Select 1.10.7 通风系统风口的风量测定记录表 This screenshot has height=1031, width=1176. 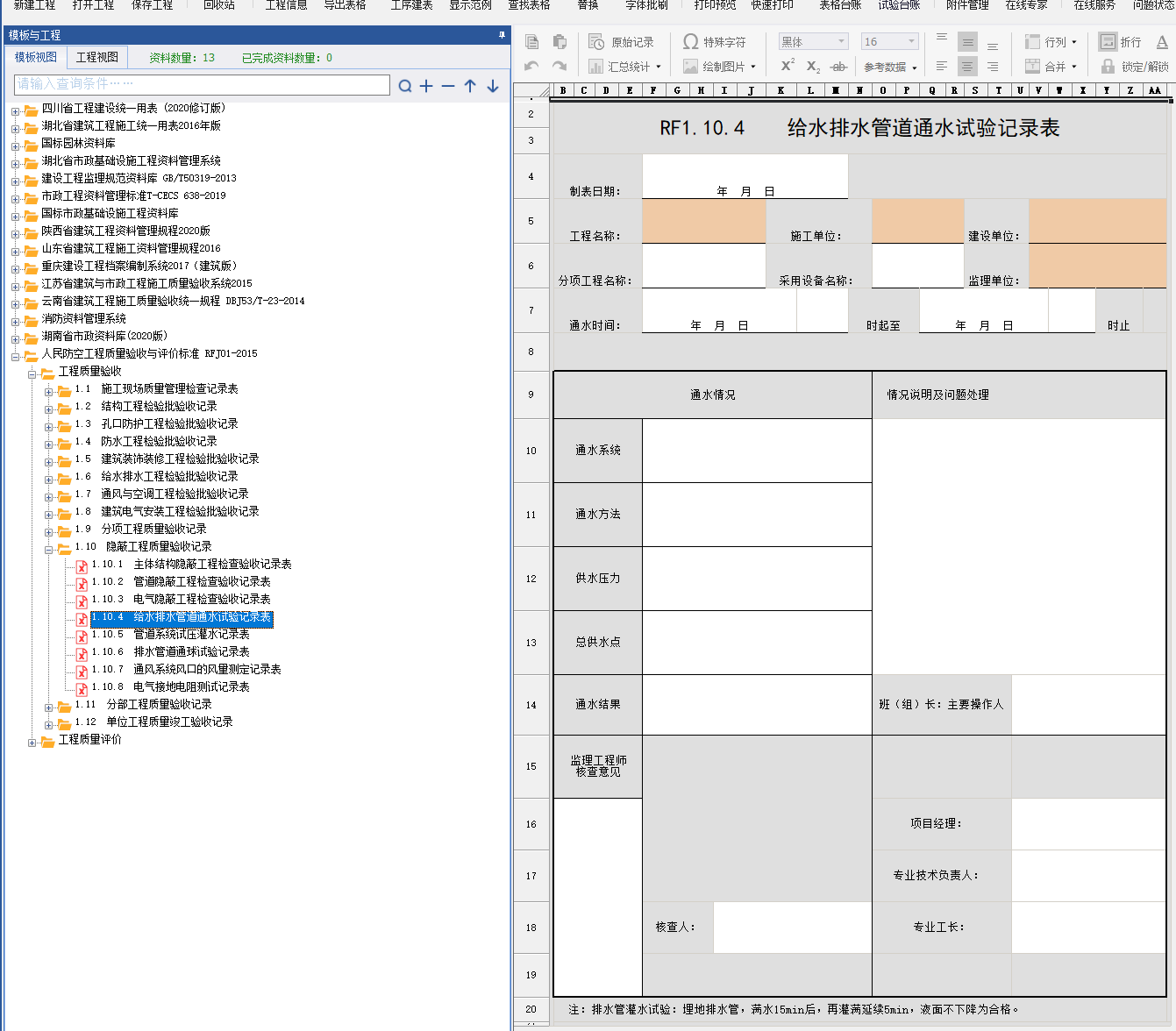click(x=186, y=670)
